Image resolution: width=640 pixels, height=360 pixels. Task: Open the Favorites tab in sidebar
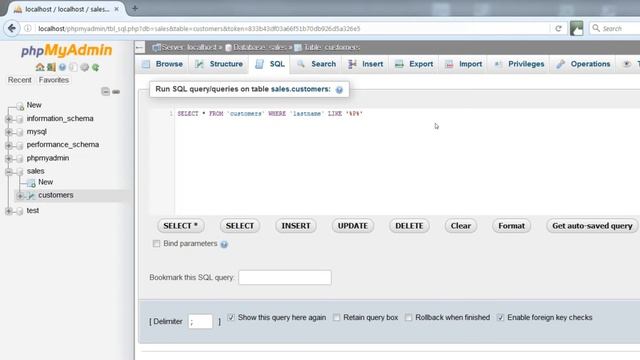tap(53, 80)
